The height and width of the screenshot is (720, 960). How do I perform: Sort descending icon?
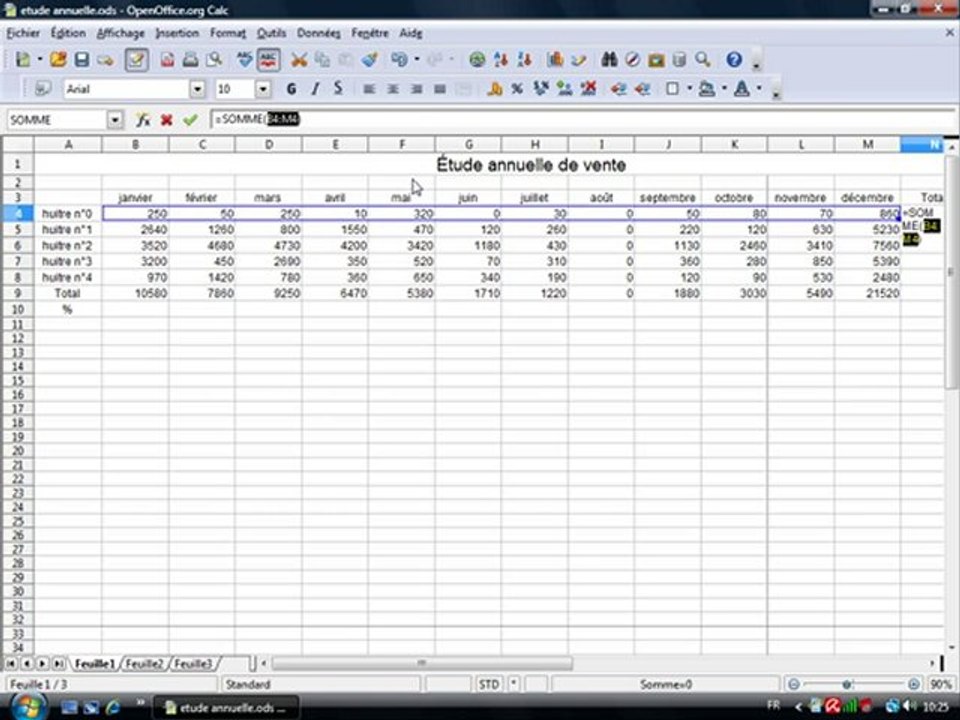[x=524, y=59]
